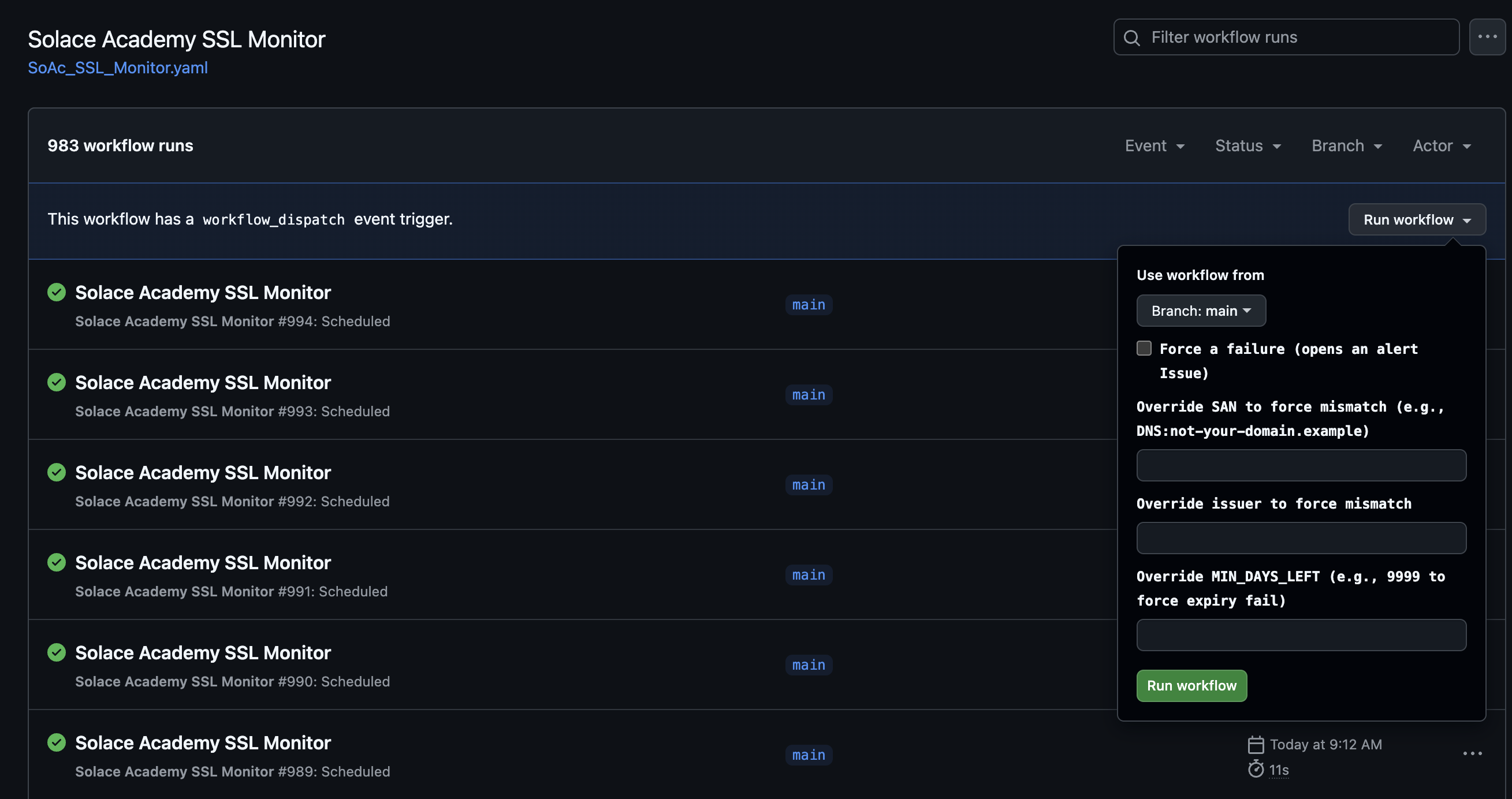Click success checkmark icon for run #992
Screen dimensions: 1512x799
click(57, 472)
